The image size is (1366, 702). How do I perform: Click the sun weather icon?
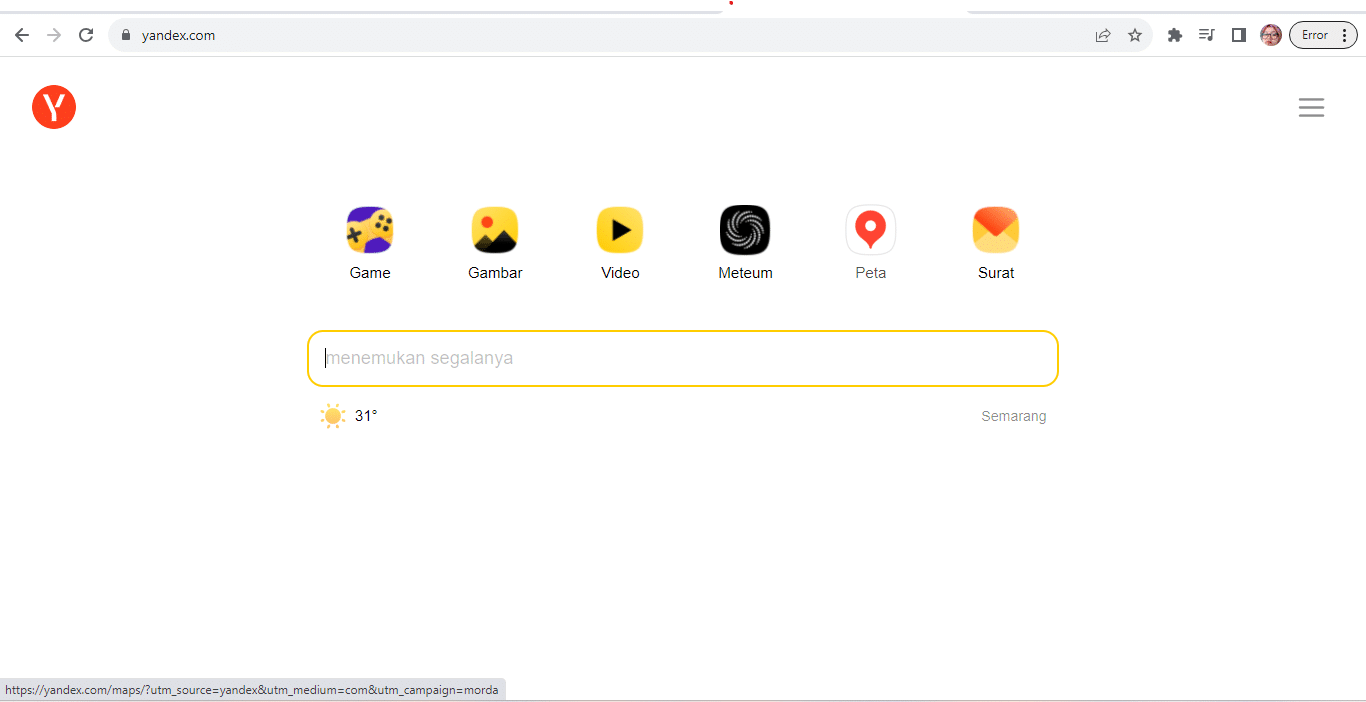[x=333, y=416]
